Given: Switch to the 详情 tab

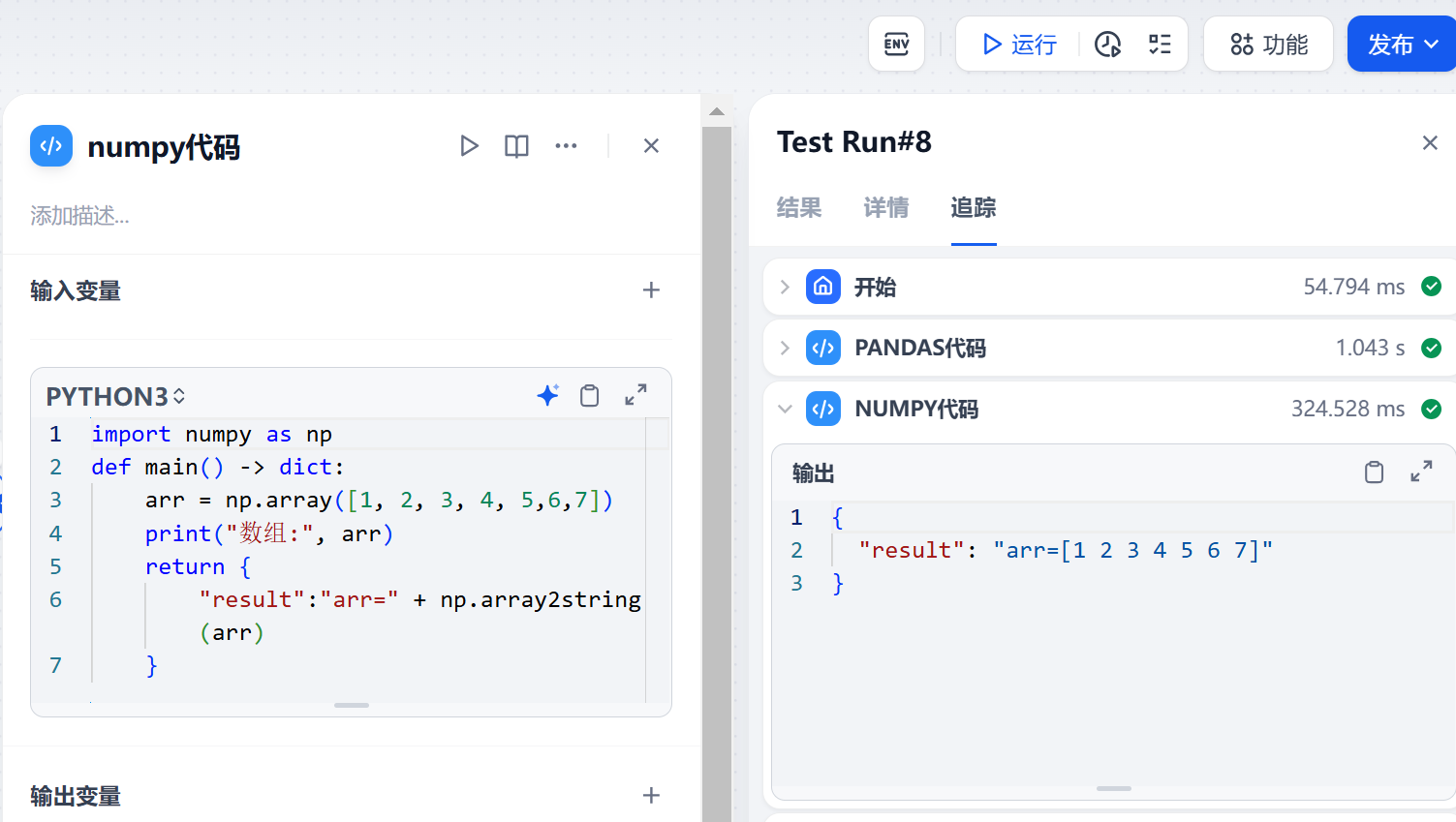Looking at the screenshot, I should [x=886, y=207].
